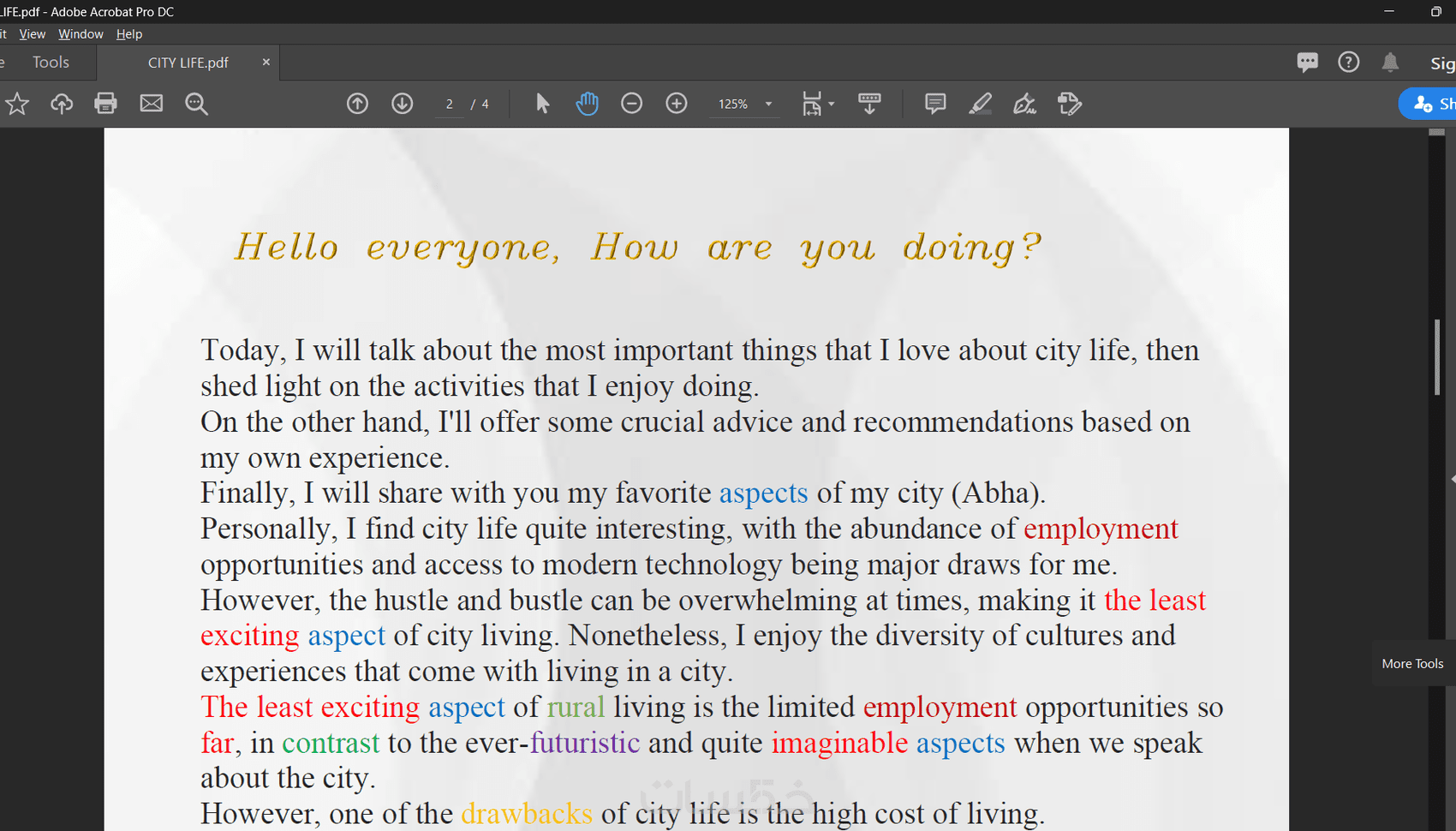The height and width of the screenshot is (831, 1456).
Task: Open comments chat bubble icon
Action: [x=1307, y=62]
